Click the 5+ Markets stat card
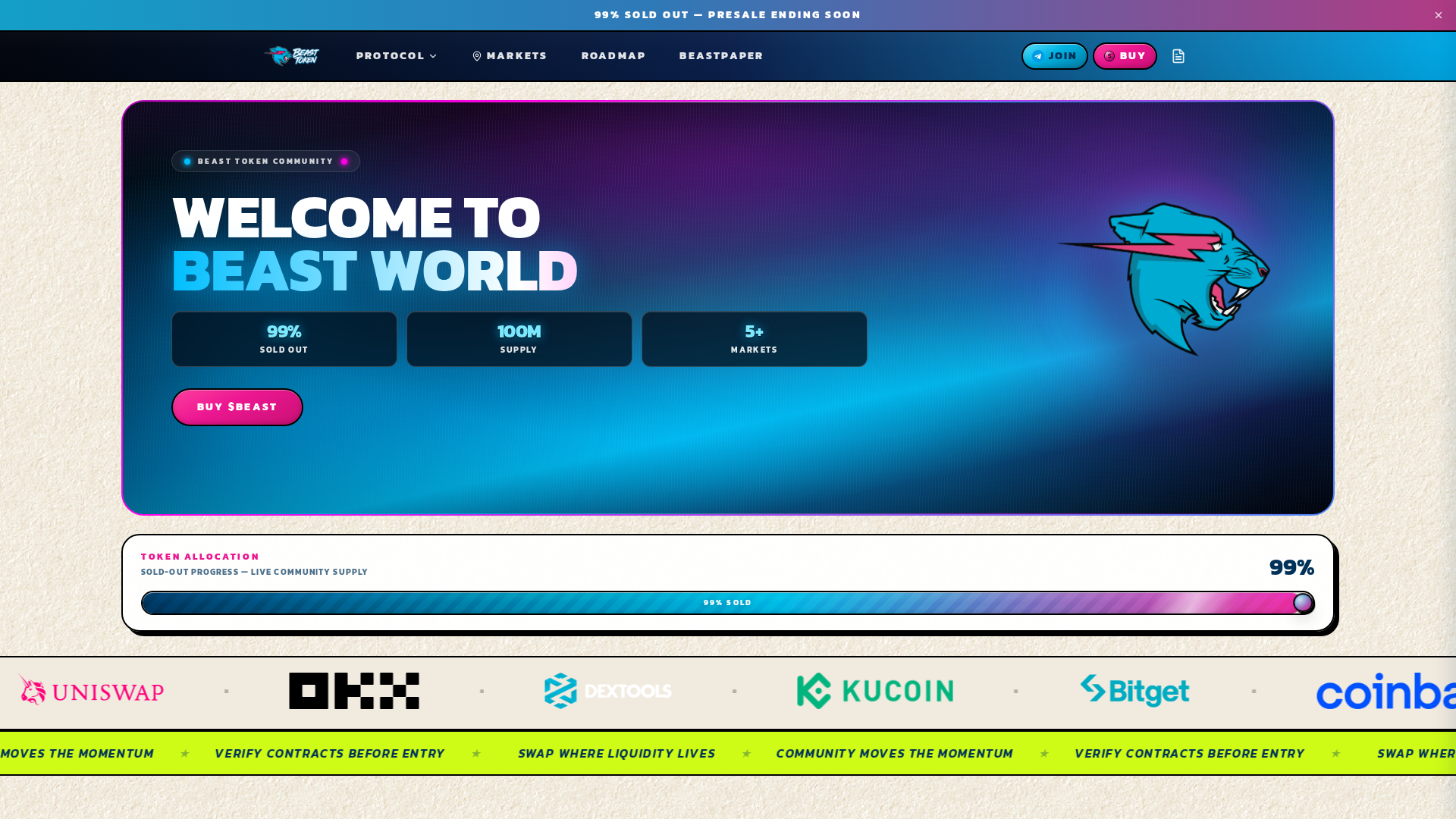The width and height of the screenshot is (1456, 819). (755, 339)
